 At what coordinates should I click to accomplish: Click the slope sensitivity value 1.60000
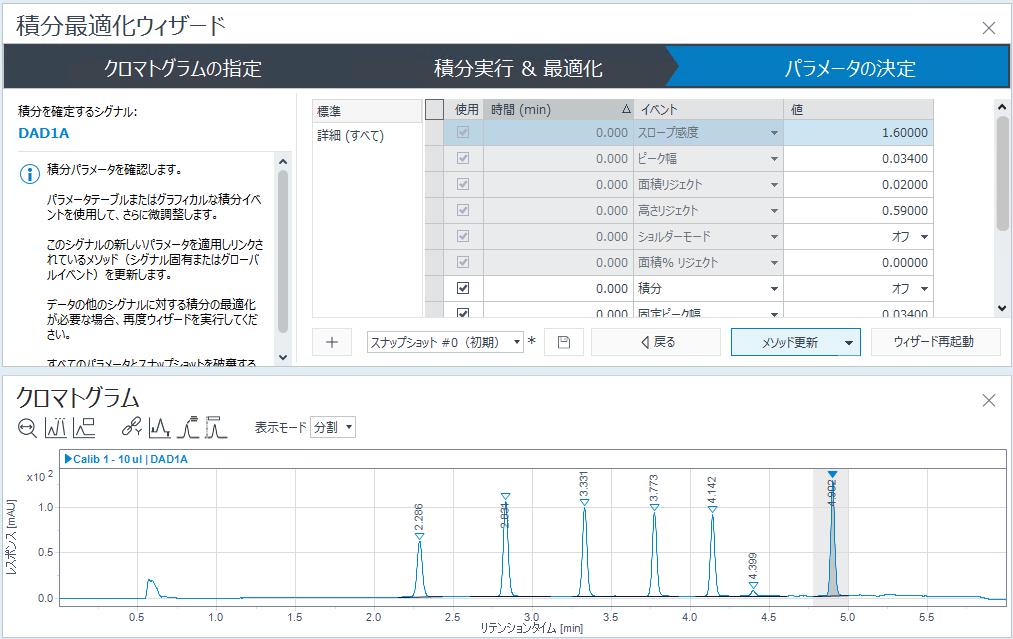click(x=859, y=132)
